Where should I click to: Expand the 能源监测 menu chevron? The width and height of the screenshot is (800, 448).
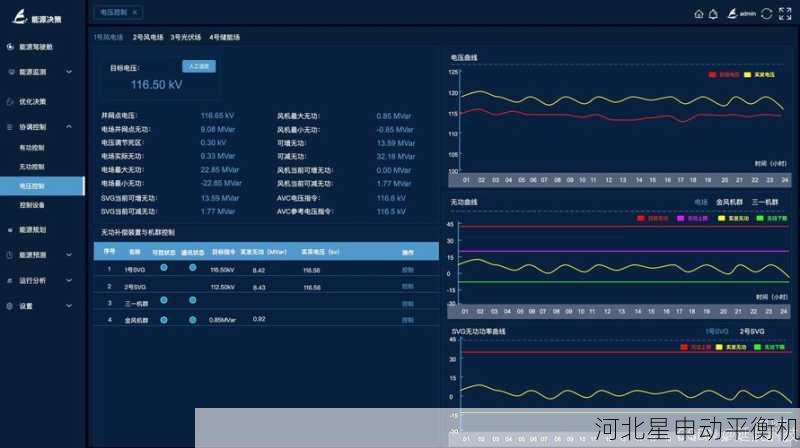(69, 72)
